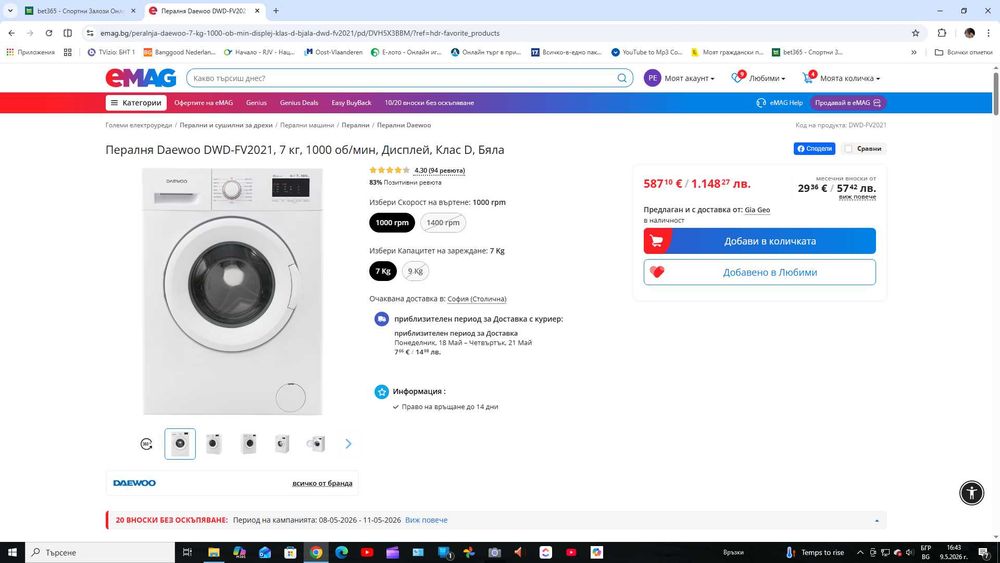Open Genius Deals menu item
Viewport: 1000px width, 563px height.
(x=299, y=103)
